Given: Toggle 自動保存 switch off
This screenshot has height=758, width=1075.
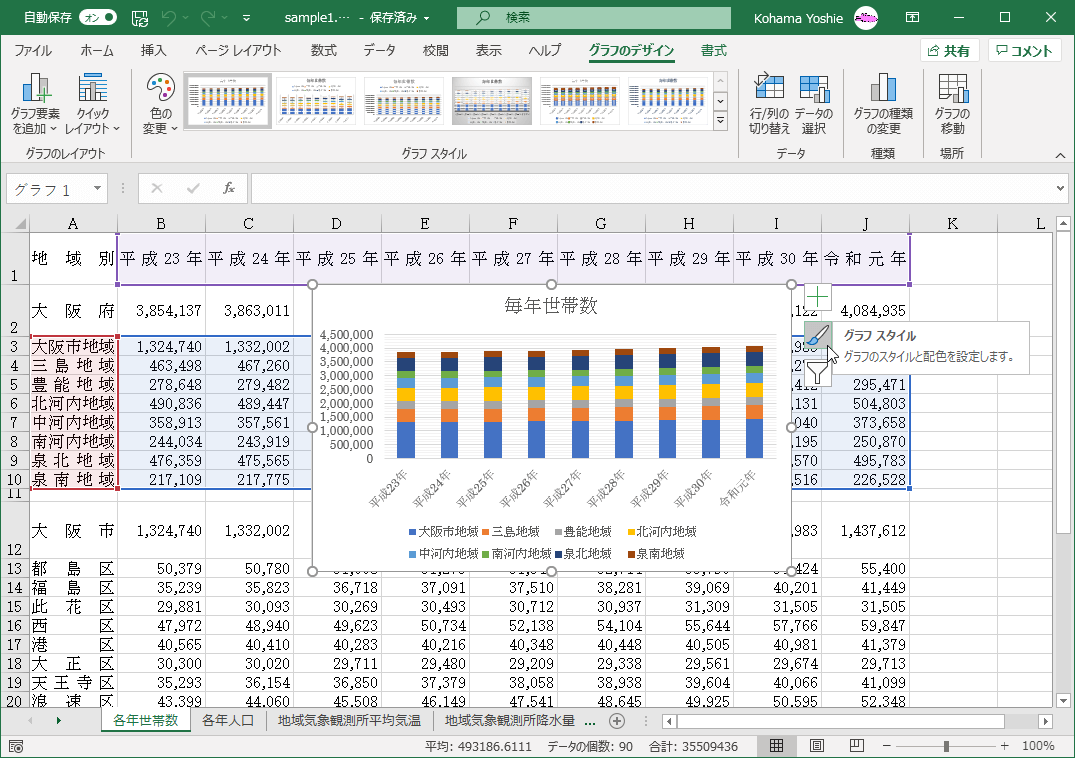Looking at the screenshot, I should [97, 17].
